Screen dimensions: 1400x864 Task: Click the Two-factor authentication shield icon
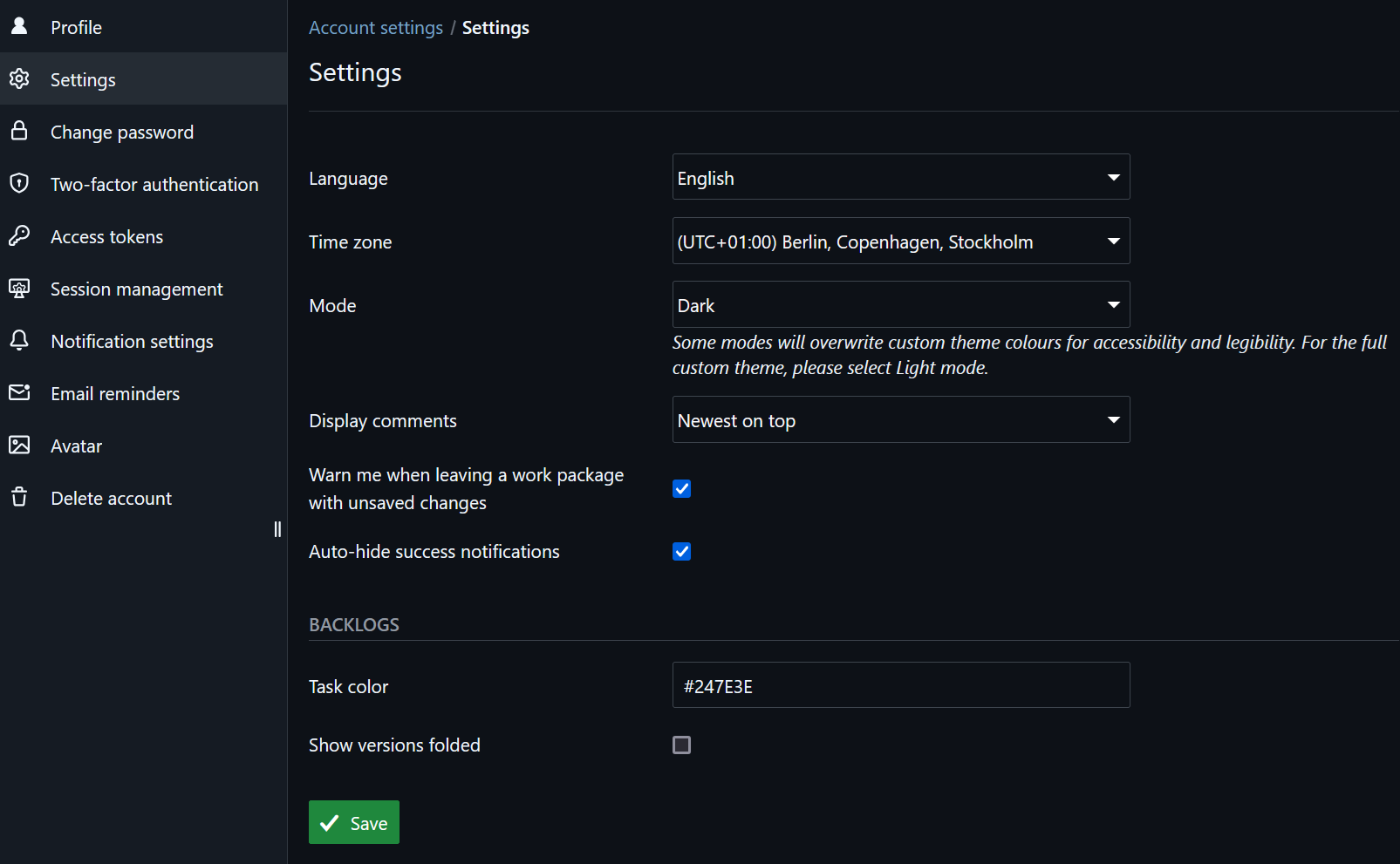click(19, 183)
